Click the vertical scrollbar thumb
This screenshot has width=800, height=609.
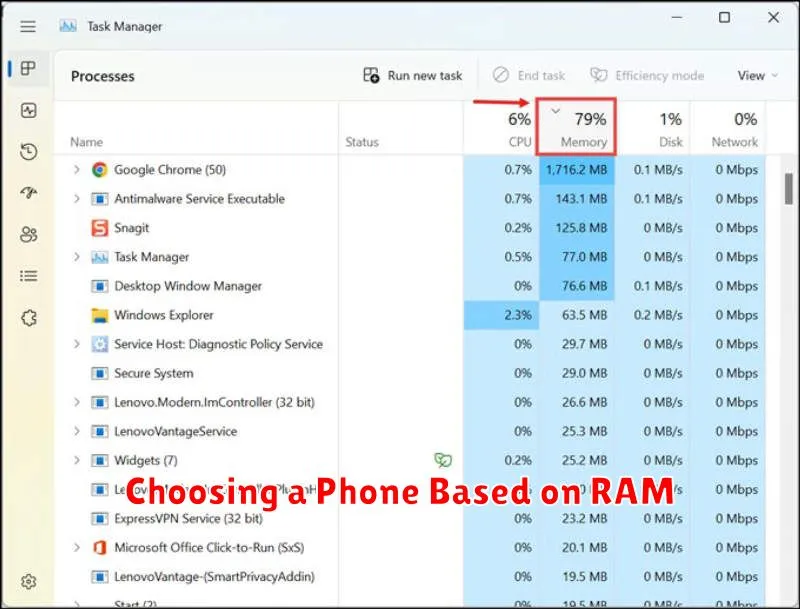point(789,189)
